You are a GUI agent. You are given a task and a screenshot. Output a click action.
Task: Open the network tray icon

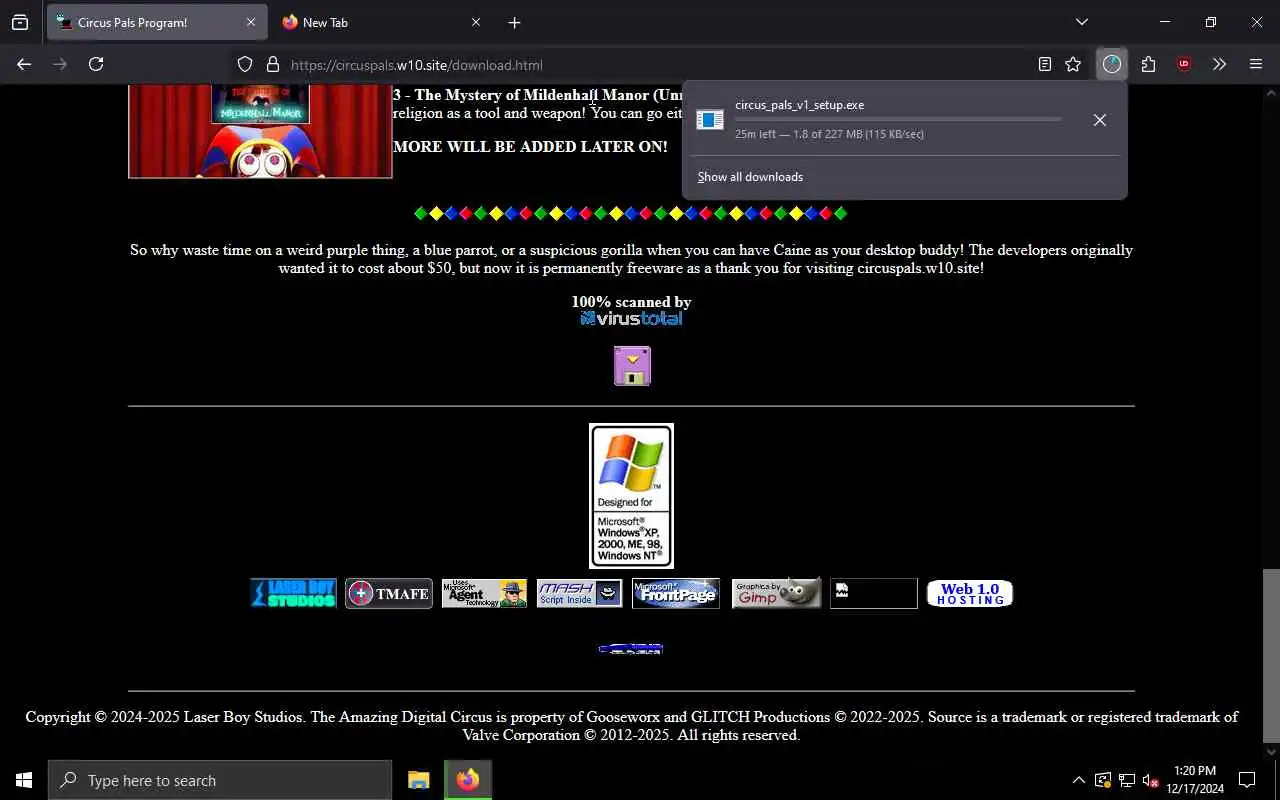coord(1127,780)
